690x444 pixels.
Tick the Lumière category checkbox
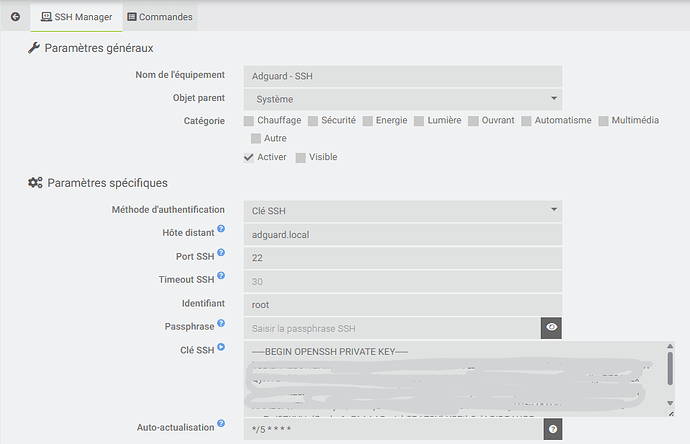(419, 121)
